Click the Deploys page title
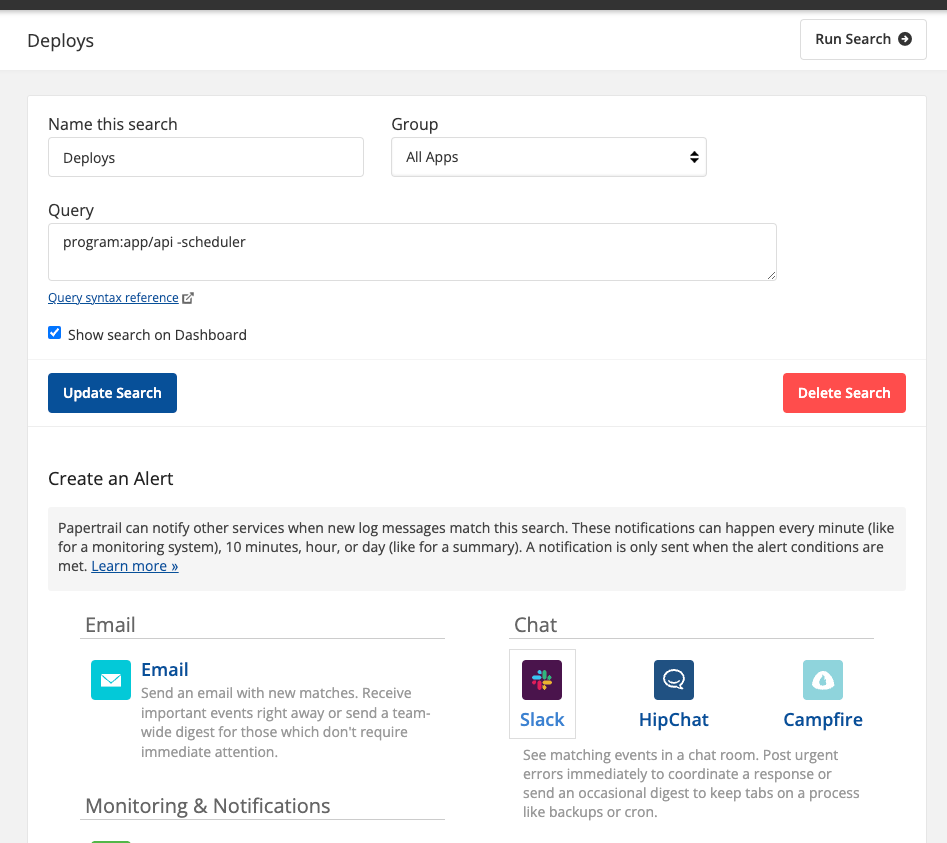This screenshot has width=947, height=843. click(60, 40)
